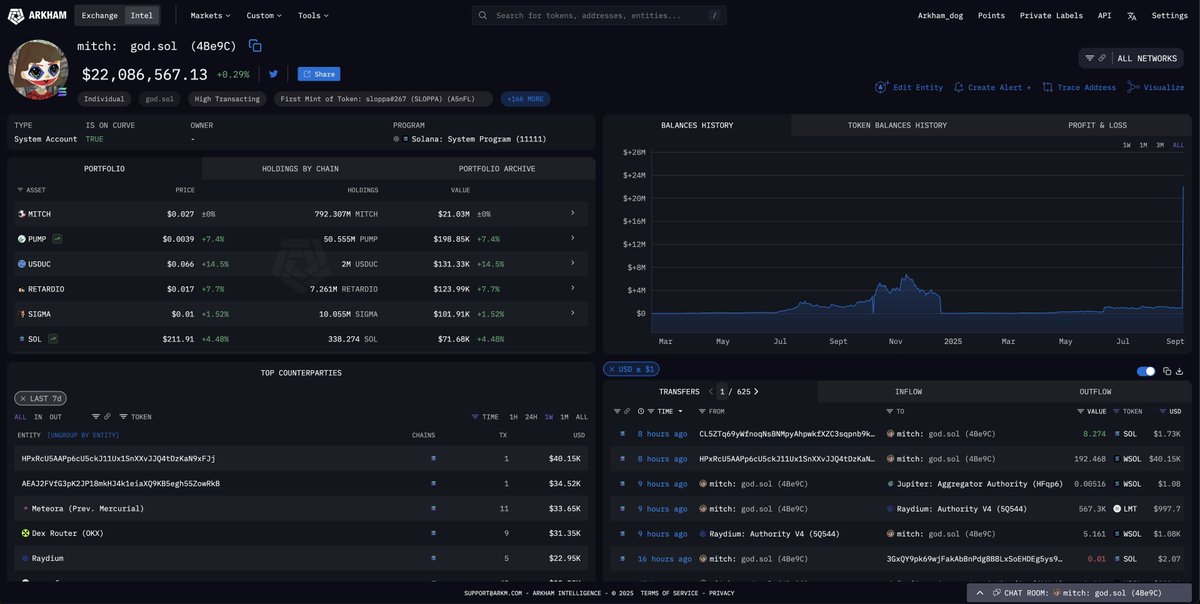
Task: Expand the RETARDIO asset row chevron
Action: tap(573, 289)
